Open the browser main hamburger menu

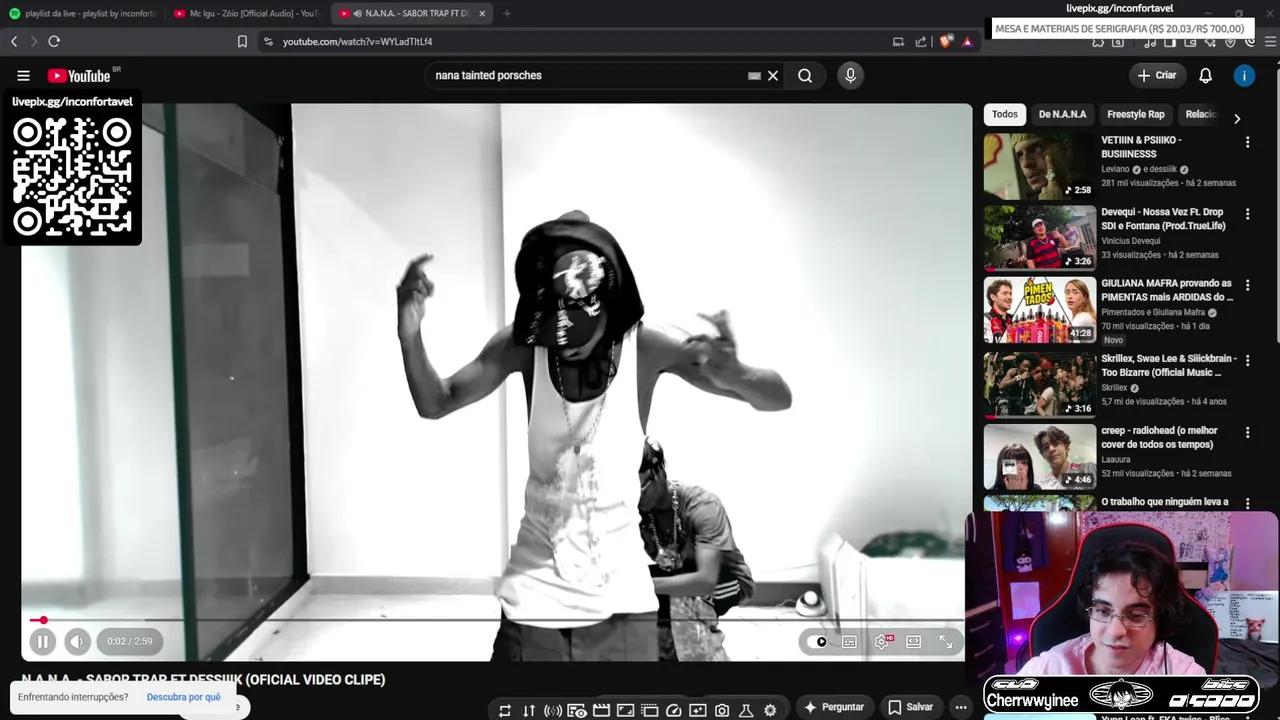[x=1271, y=41]
